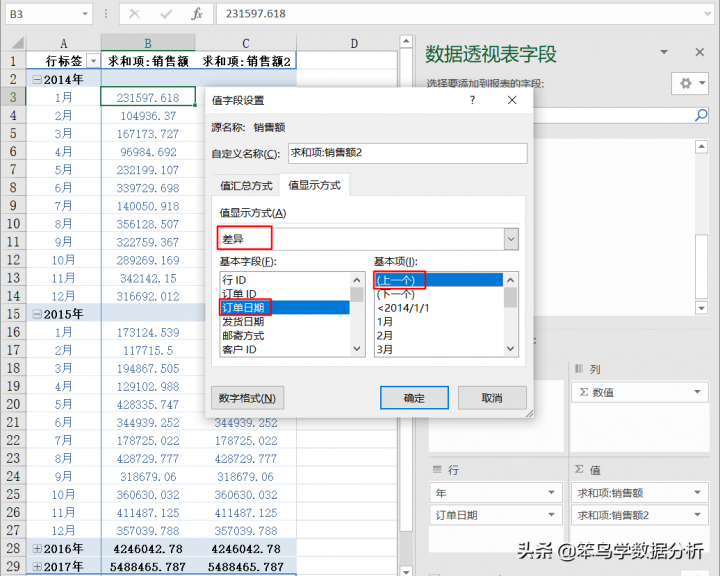Viewport: 720px width, 576px height.
Task: Click field list pane scroll down arrow
Action: click(701, 308)
